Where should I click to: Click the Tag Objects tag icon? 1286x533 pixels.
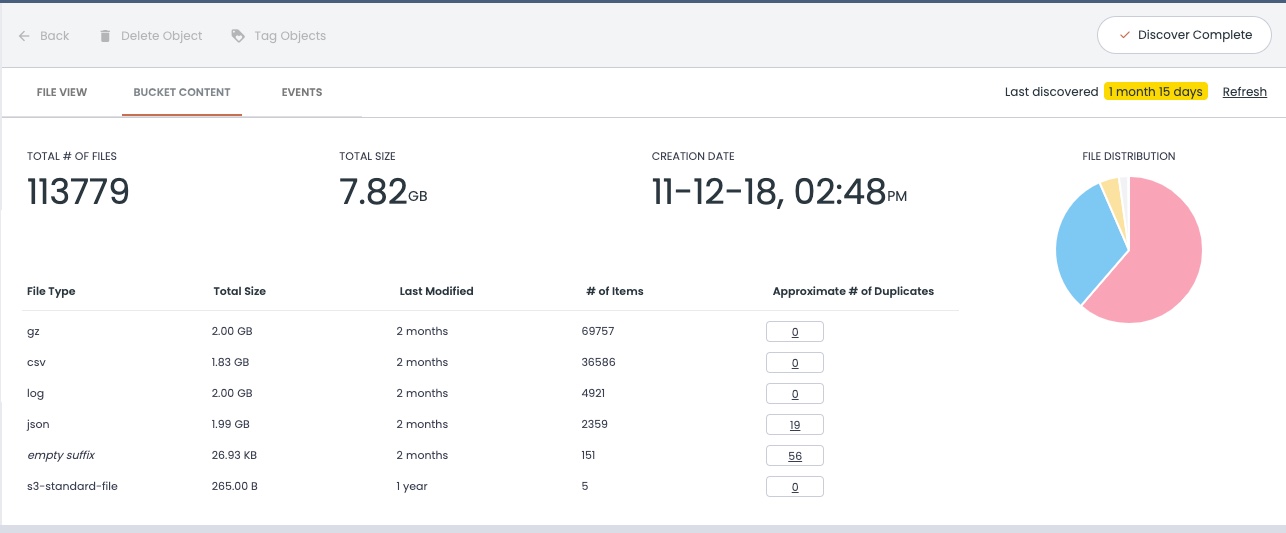[x=238, y=36]
